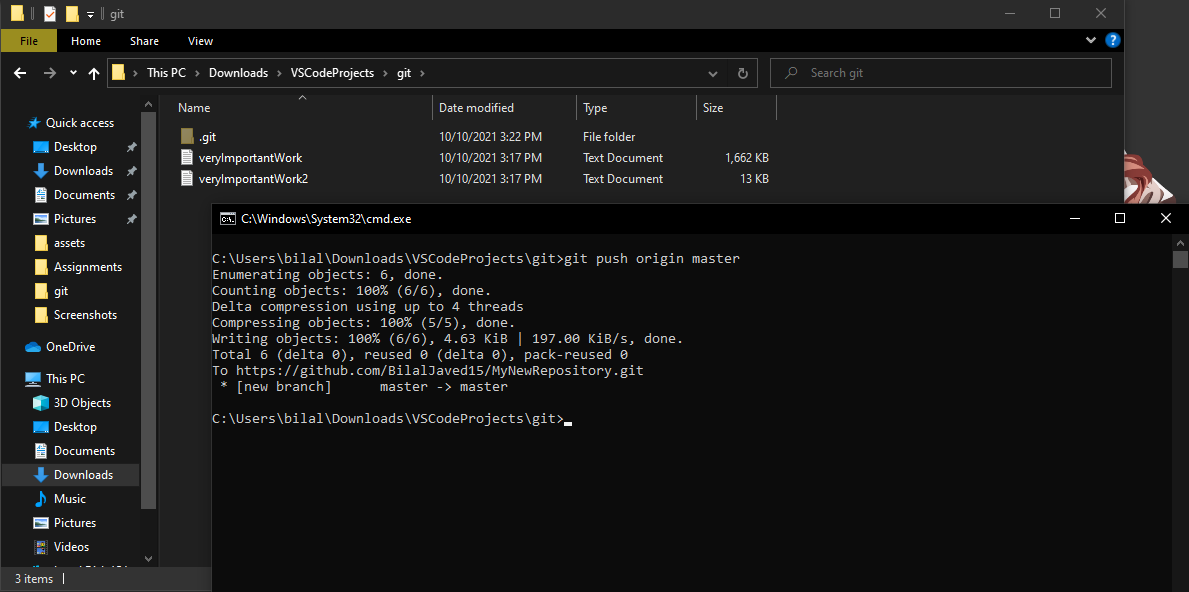Select the veryImportantWork text file
1189x592 pixels.
click(x=250, y=158)
